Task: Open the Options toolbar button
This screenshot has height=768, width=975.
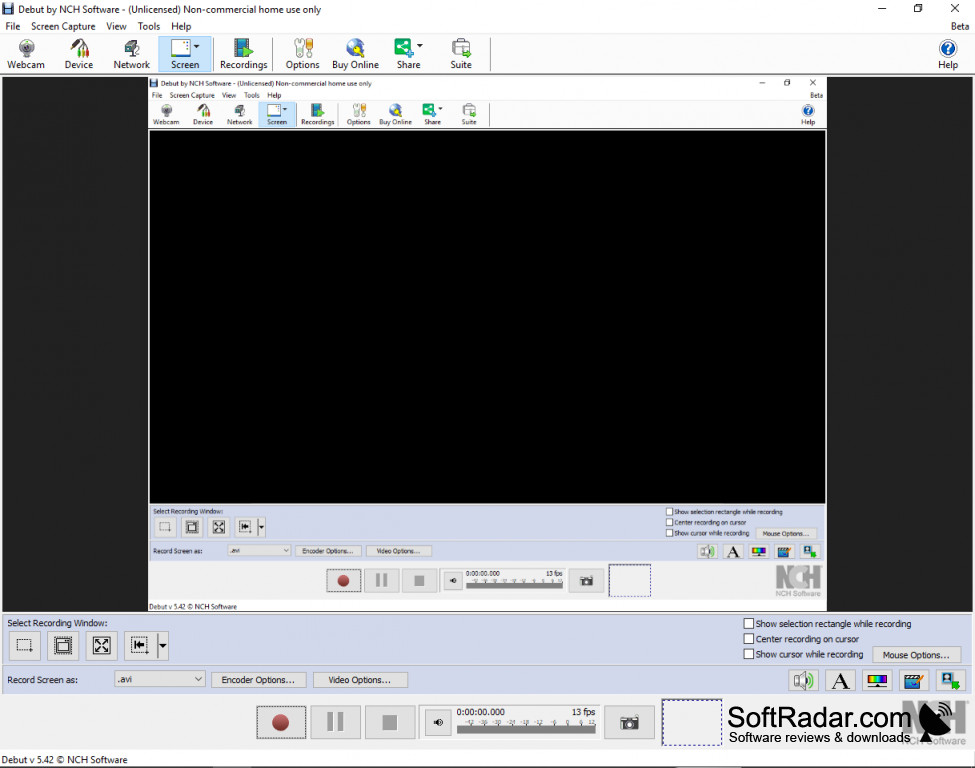Action: pos(303,54)
